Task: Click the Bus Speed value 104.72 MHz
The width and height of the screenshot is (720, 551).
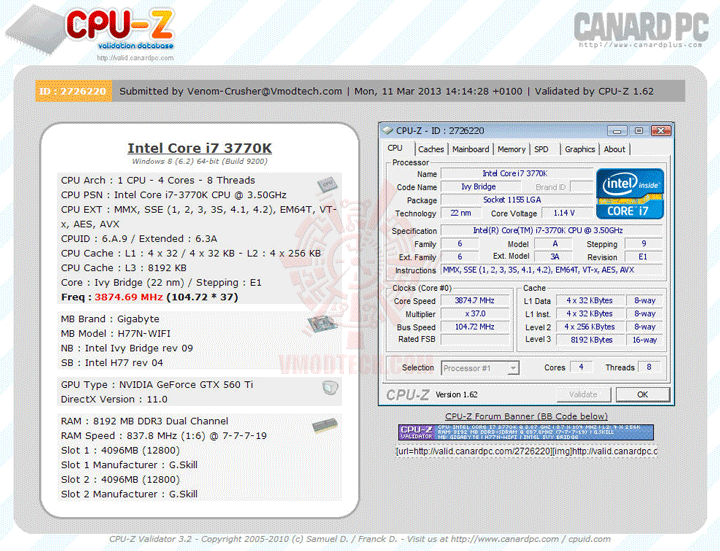Action: point(475,327)
